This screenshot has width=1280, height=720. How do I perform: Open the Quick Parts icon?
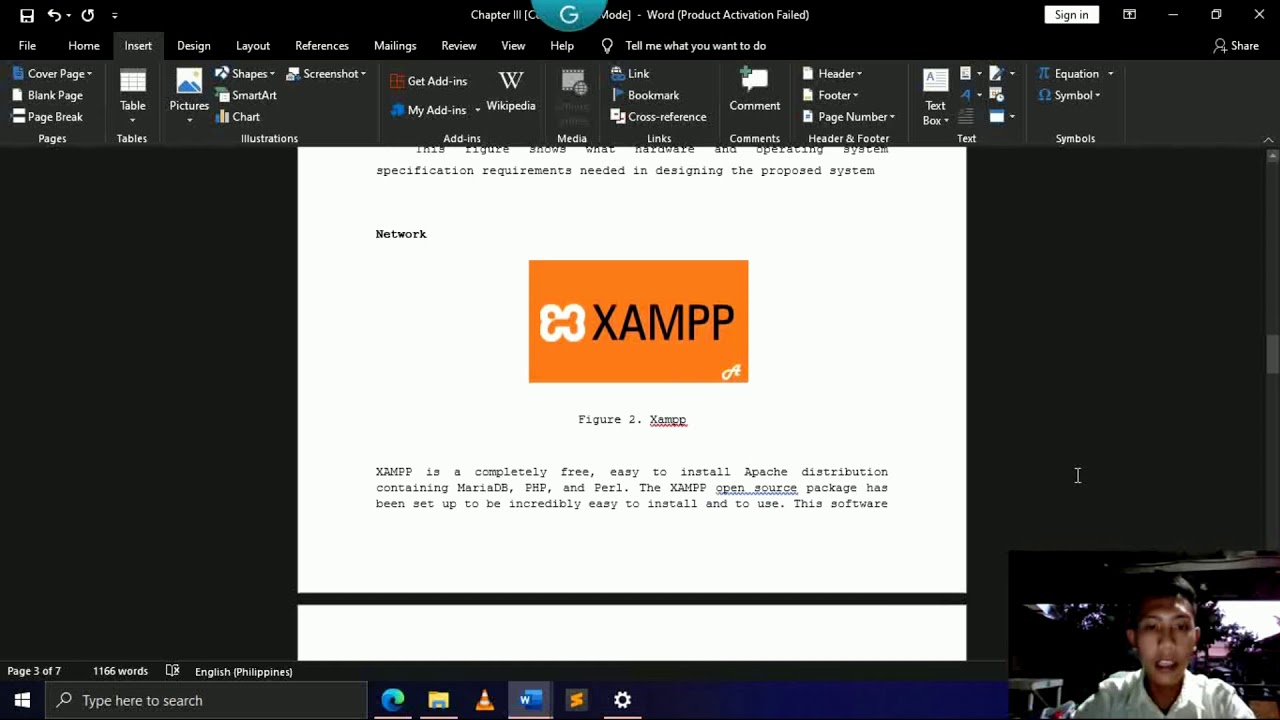[x=965, y=73]
